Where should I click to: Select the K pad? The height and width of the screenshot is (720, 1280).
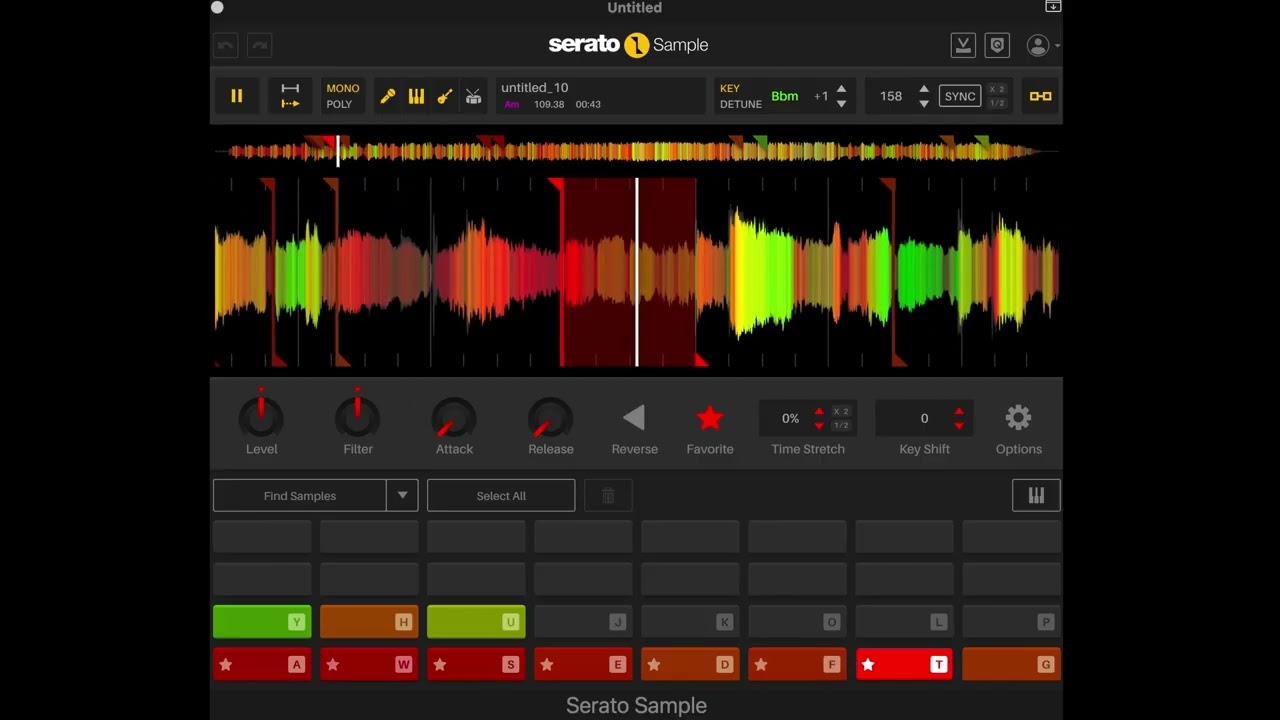point(690,622)
